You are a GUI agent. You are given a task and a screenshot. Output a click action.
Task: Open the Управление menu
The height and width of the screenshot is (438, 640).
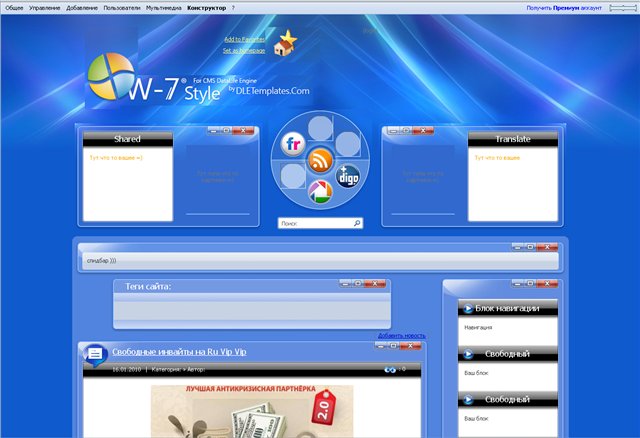coord(44,8)
